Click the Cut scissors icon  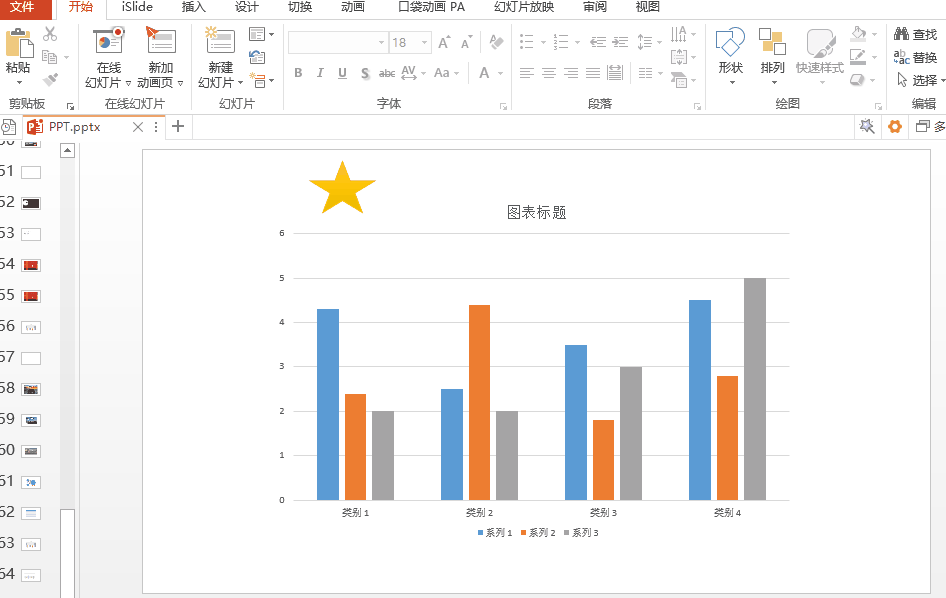coord(50,34)
